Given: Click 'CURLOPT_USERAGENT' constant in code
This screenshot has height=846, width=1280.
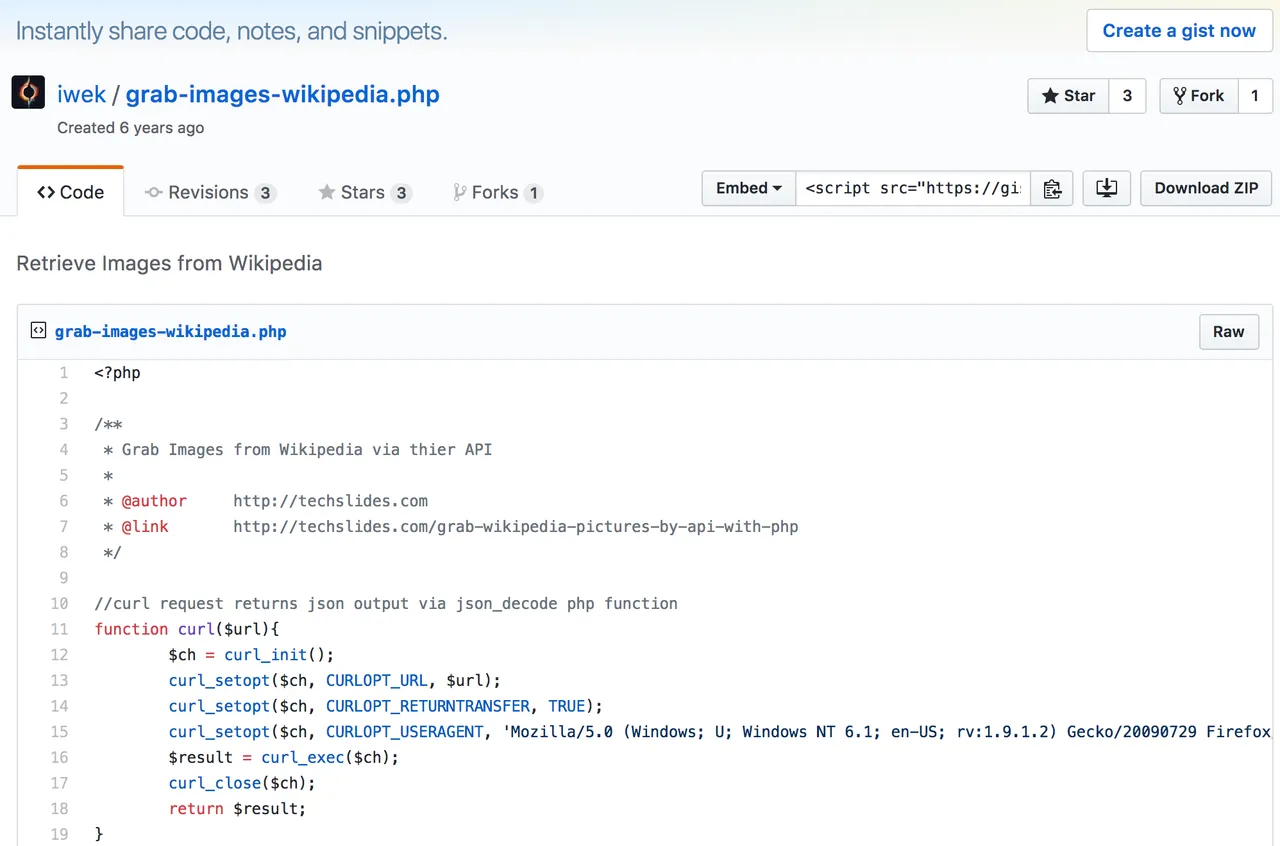Looking at the screenshot, I should click(x=405, y=732).
